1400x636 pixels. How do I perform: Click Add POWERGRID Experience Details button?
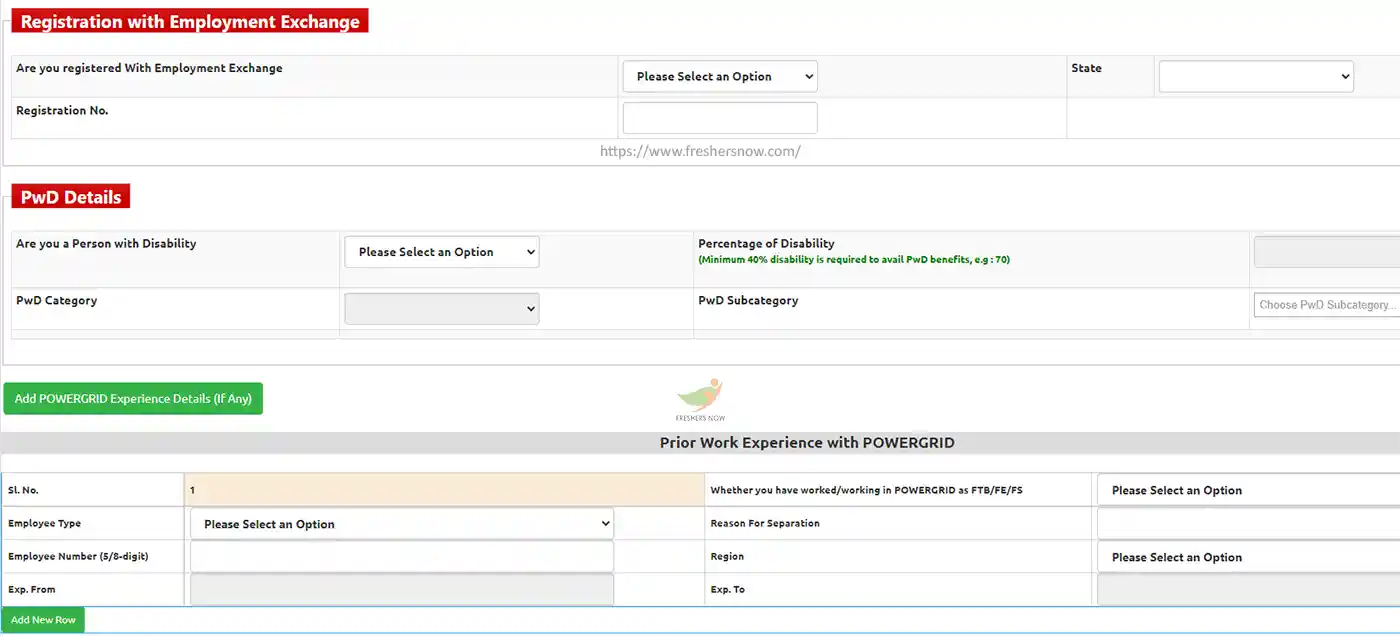[x=133, y=398]
